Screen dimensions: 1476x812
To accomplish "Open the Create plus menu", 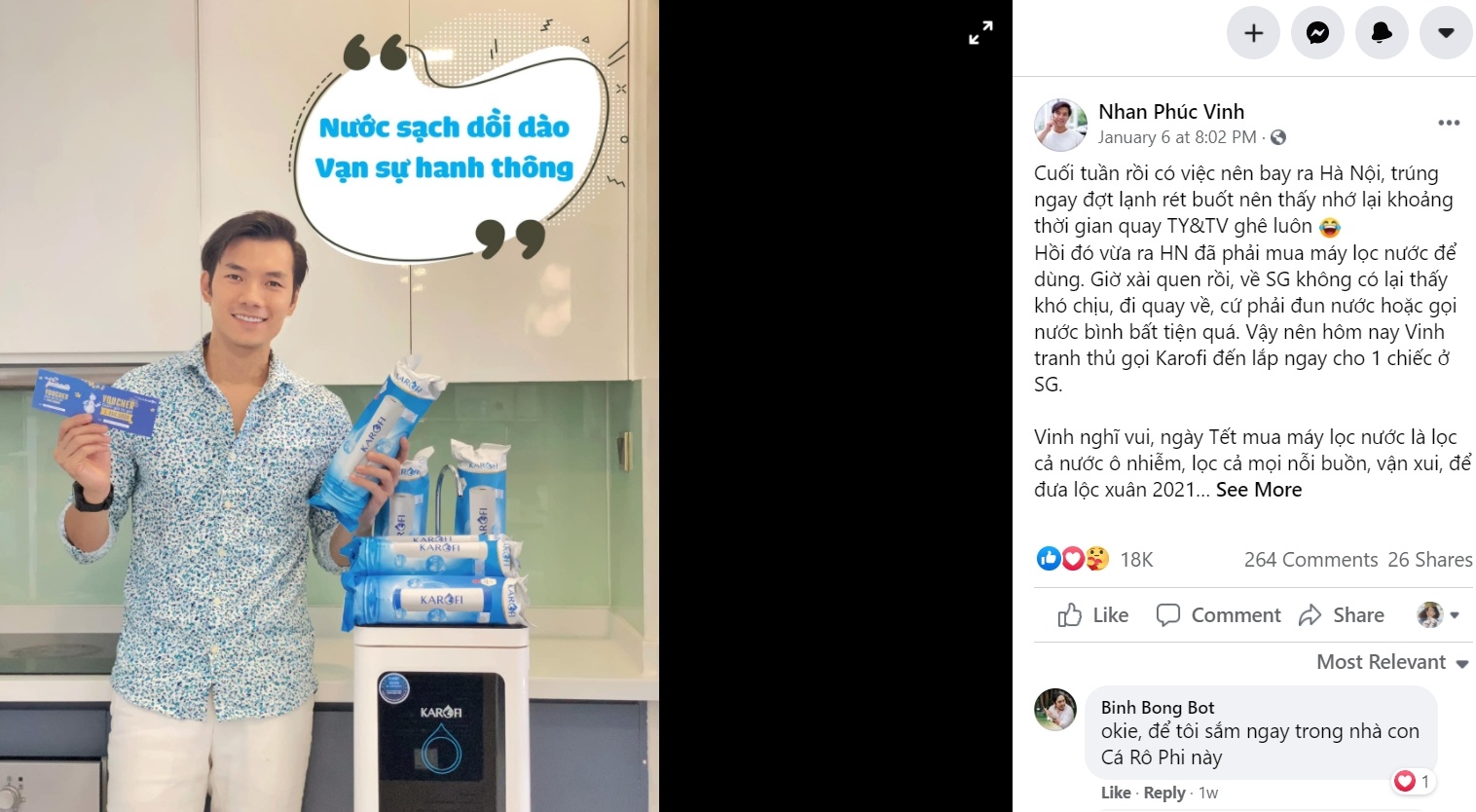I will point(1253,33).
